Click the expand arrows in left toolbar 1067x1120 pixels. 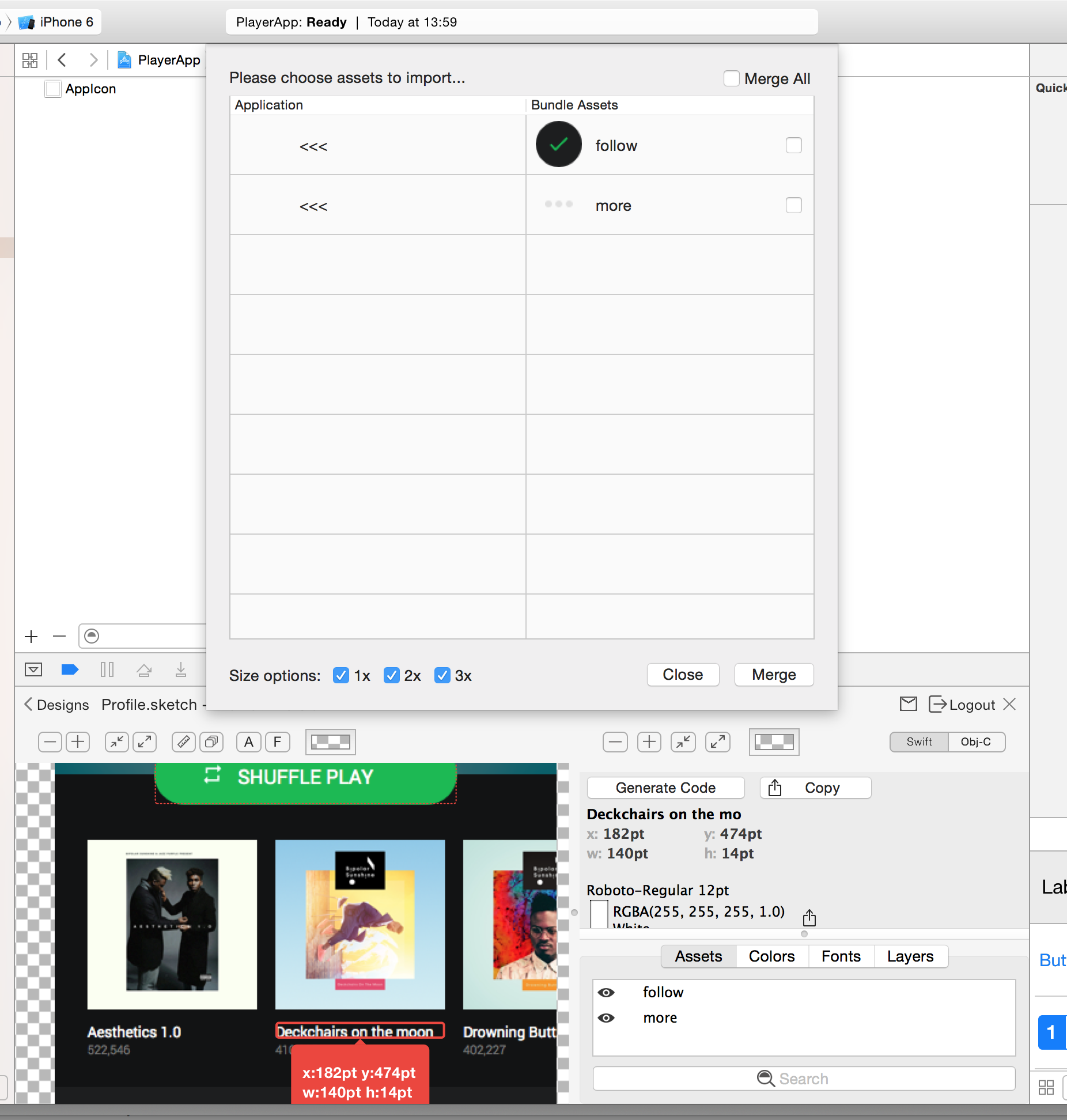145,742
